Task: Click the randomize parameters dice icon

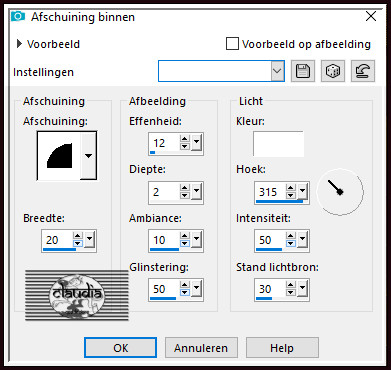Action: pyautogui.click(x=333, y=71)
